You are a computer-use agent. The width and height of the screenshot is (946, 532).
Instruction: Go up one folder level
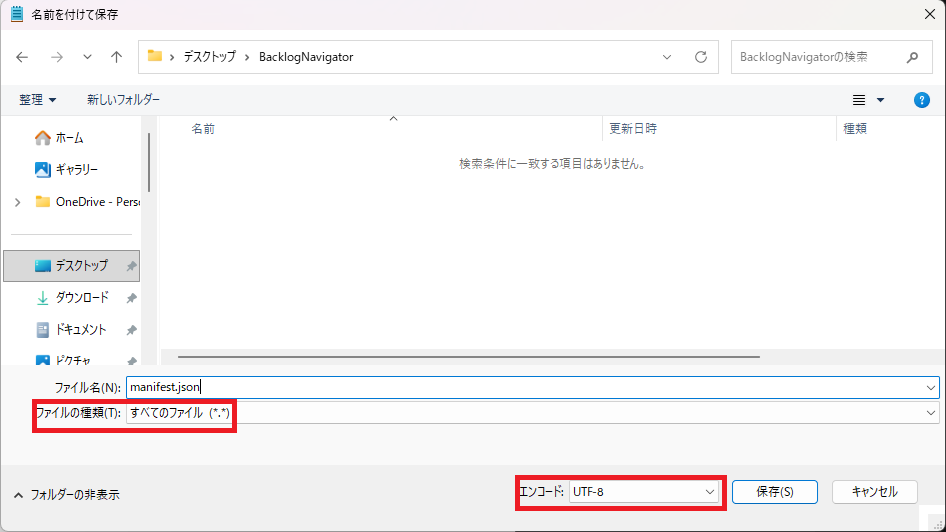[x=117, y=57]
